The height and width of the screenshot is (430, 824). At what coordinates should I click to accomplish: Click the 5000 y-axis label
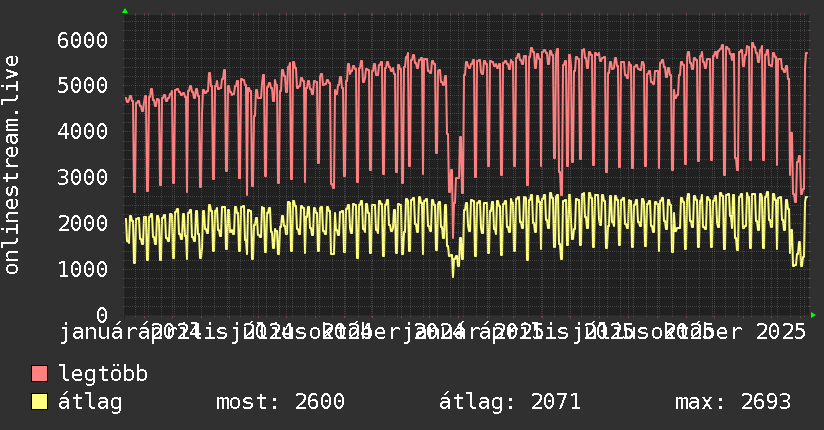point(83,85)
